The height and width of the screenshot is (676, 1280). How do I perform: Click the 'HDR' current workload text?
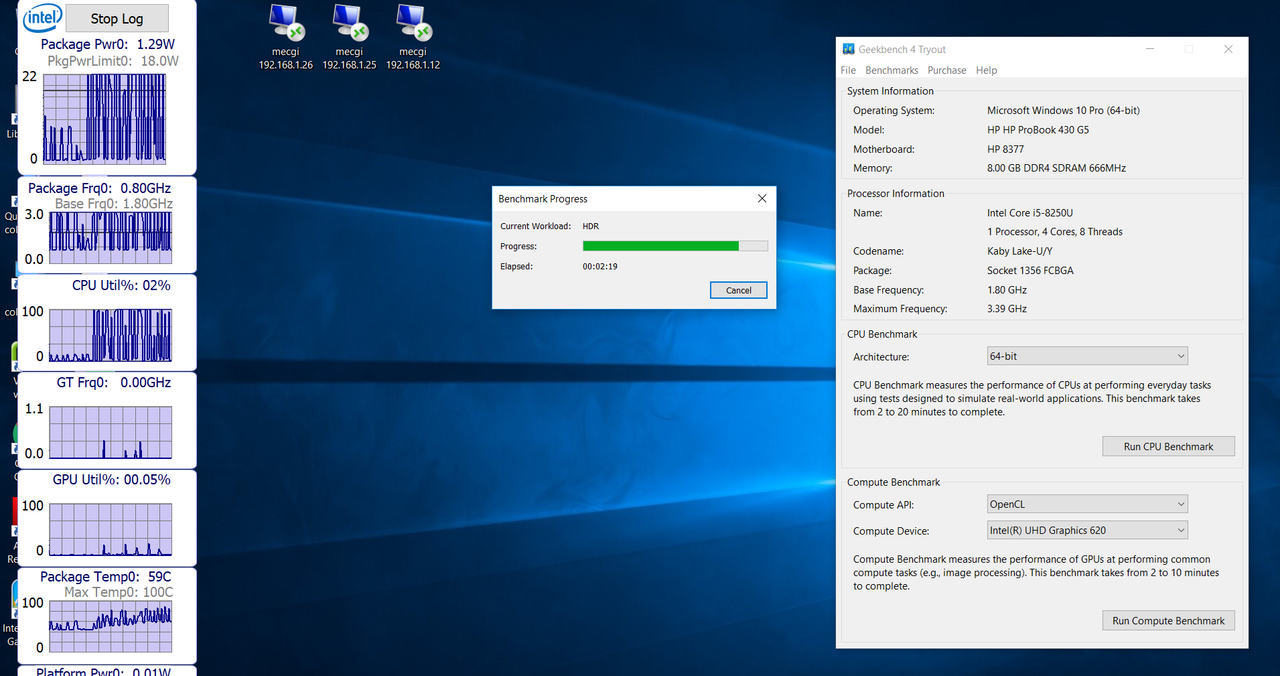pos(591,226)
